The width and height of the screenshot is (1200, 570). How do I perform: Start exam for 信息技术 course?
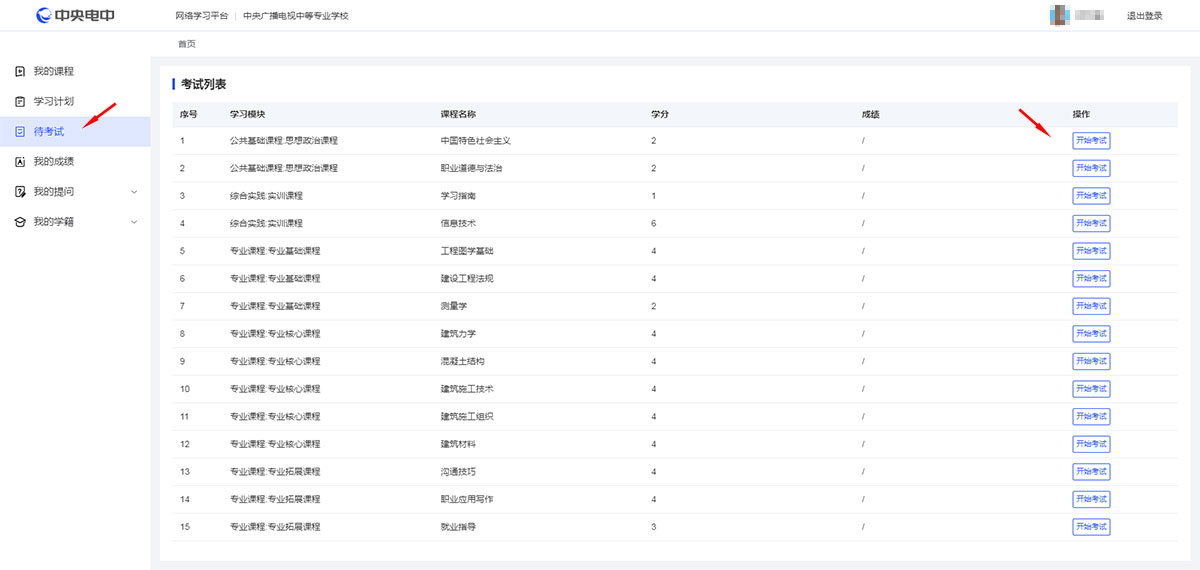(x=1091, y=223)
